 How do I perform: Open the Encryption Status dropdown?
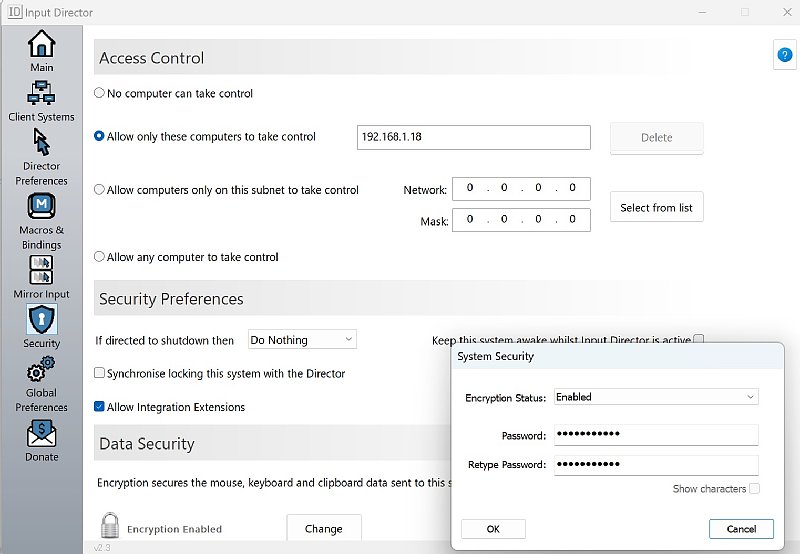pos(656,397)
